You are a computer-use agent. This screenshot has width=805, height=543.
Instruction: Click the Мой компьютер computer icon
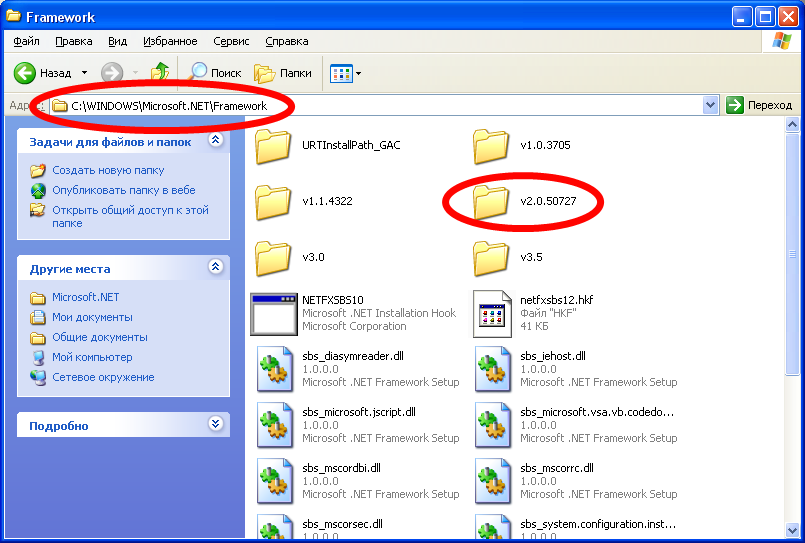pos(37,357)
